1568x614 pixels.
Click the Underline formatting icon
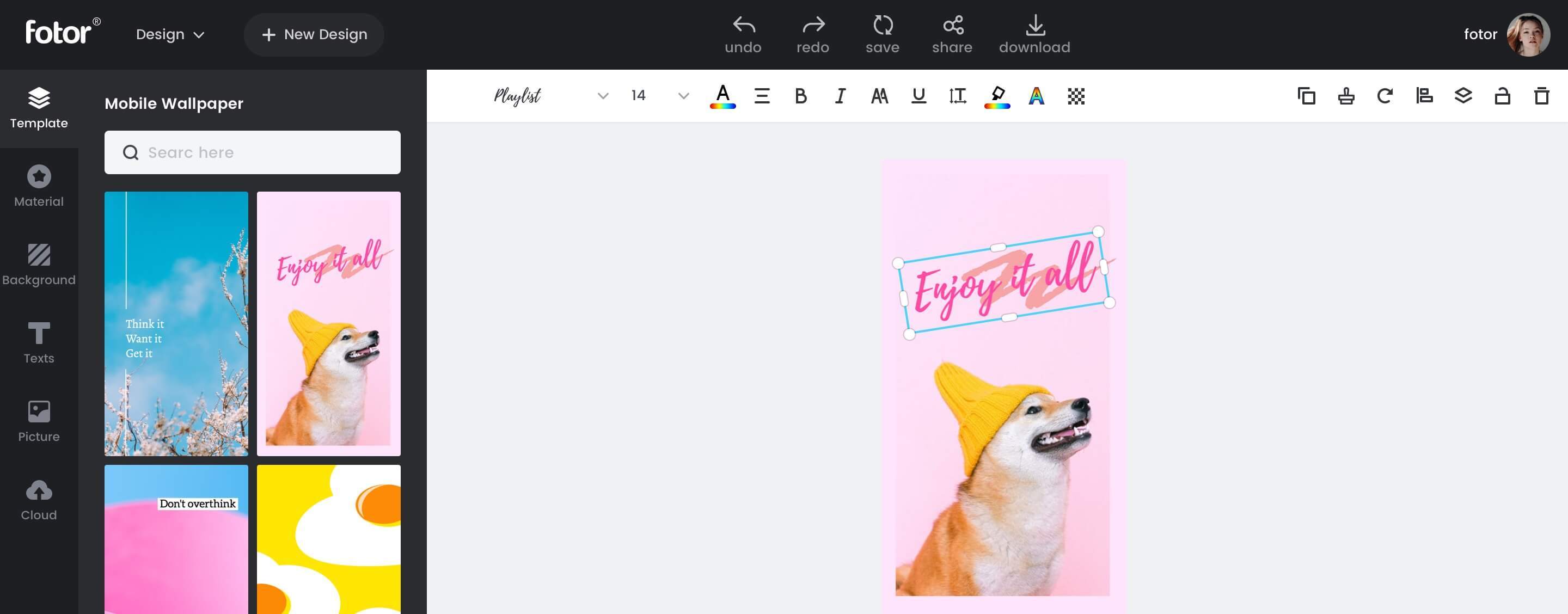918,95
